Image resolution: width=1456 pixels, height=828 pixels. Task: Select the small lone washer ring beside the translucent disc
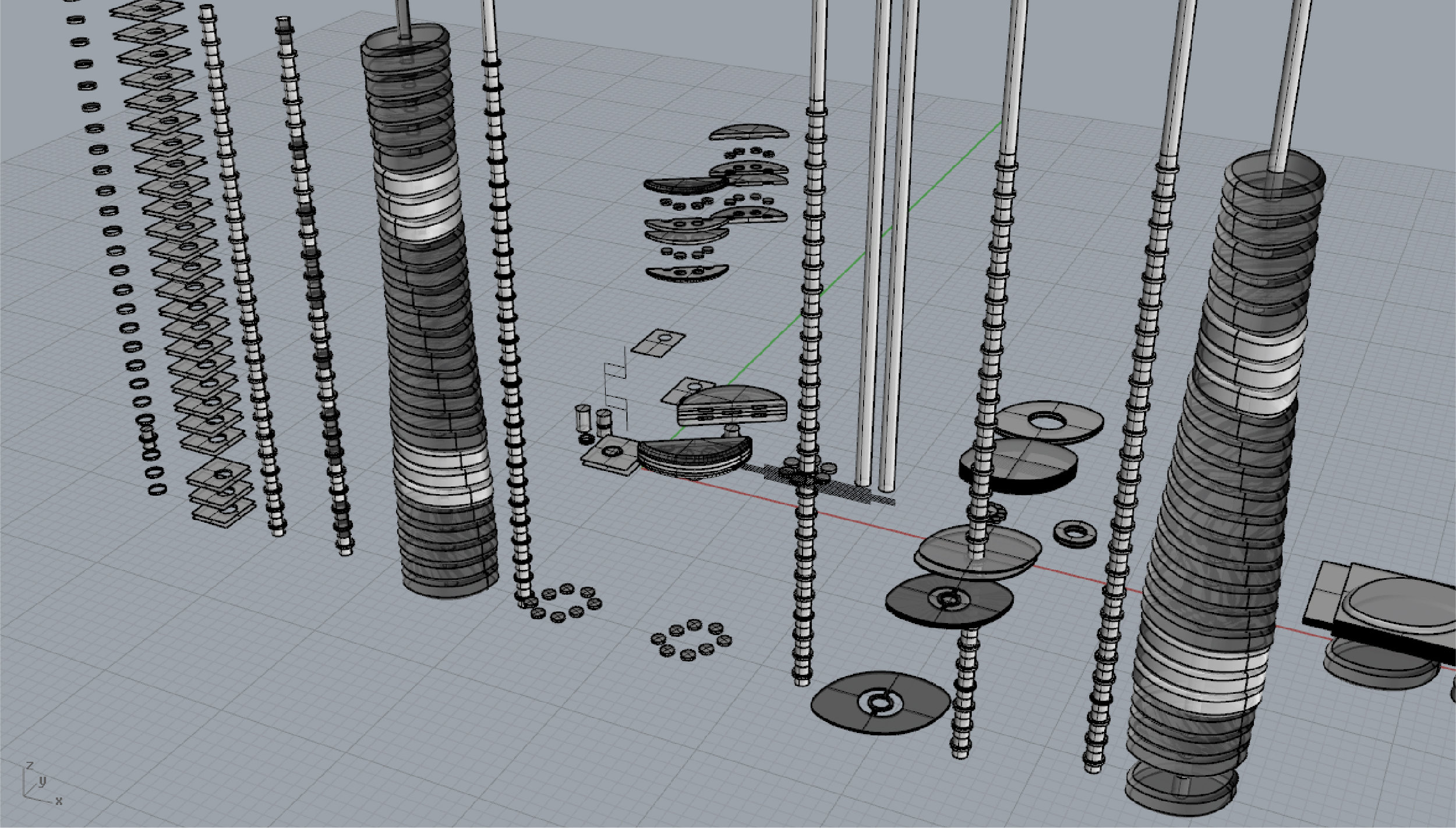tap(1075, 533)
